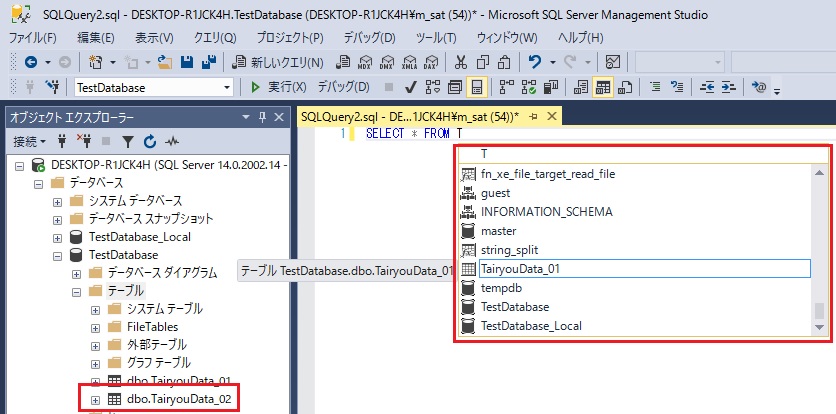Viewport: 836px width, 414px height.
Task: Open the TestDatabase database dropdown
Action: [x=228, y=87]
